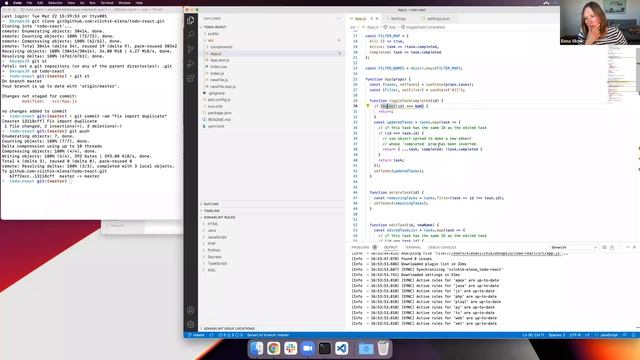
Task: Collapse the SonarLint Rules section
Action: click(x=219, y=218)
